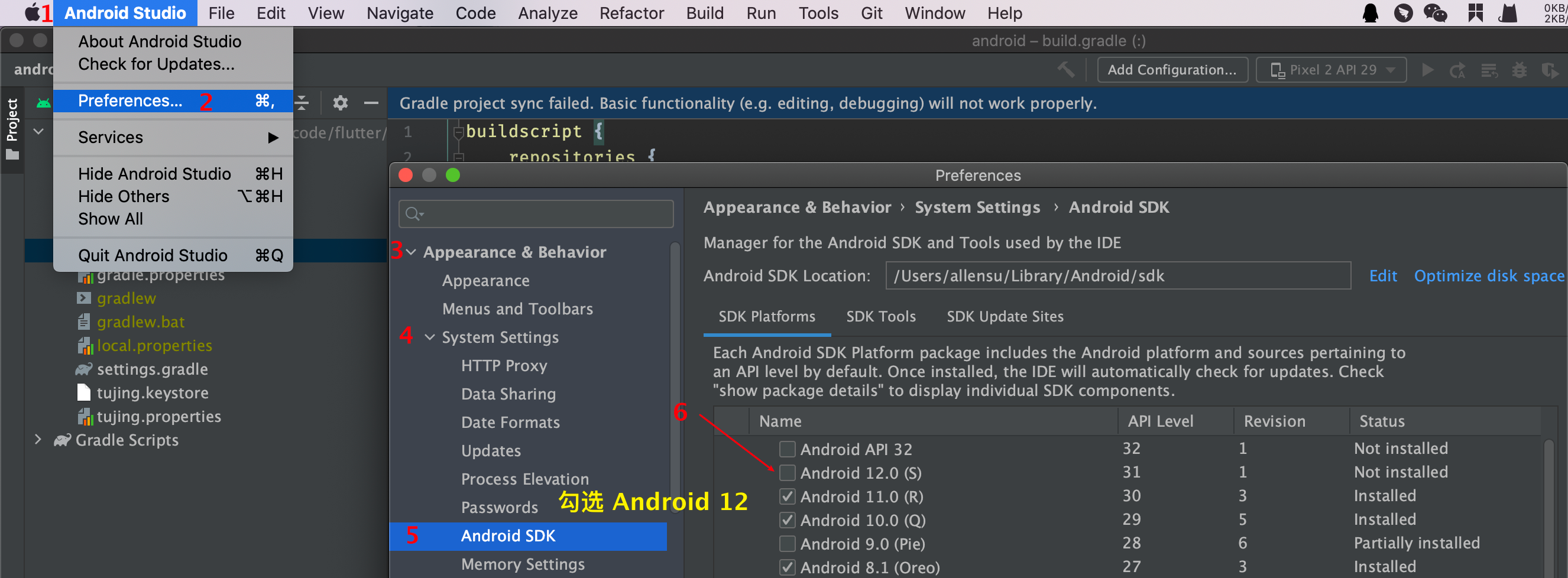Click the search magnifier in Preferences
Screen dimensions: 1568x578
click(x=414, y=214)
